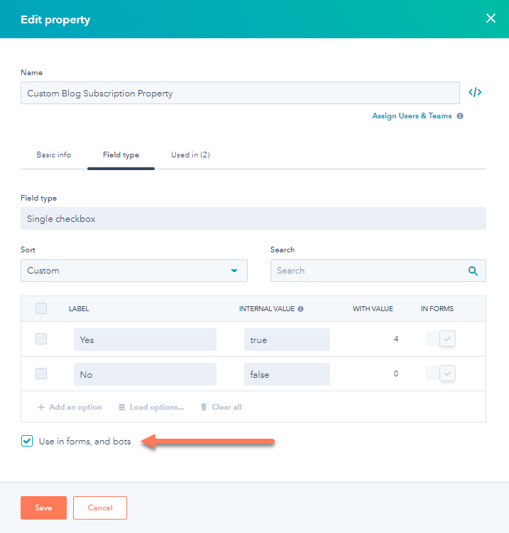Cancel editing the property
Image resolution: width=509 pixels, height=533 pixels.
click(x=100, y=508)
